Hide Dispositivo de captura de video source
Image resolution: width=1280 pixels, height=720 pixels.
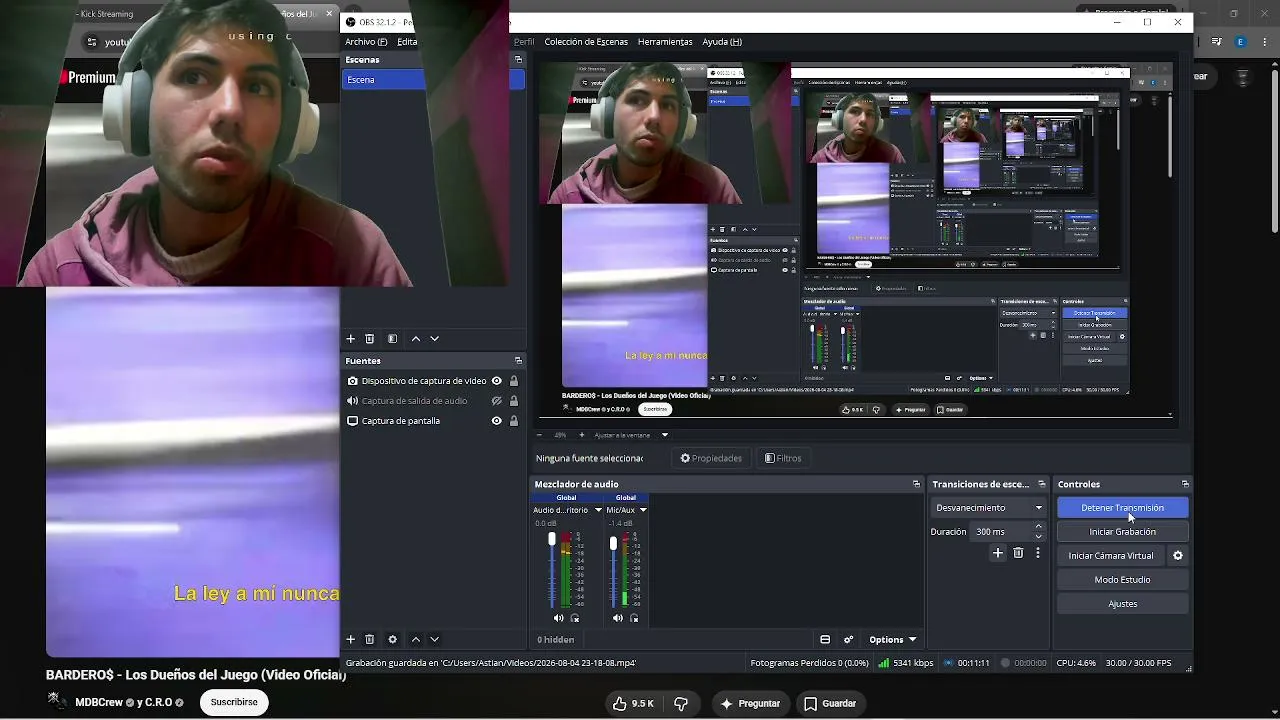pos(496,381)
